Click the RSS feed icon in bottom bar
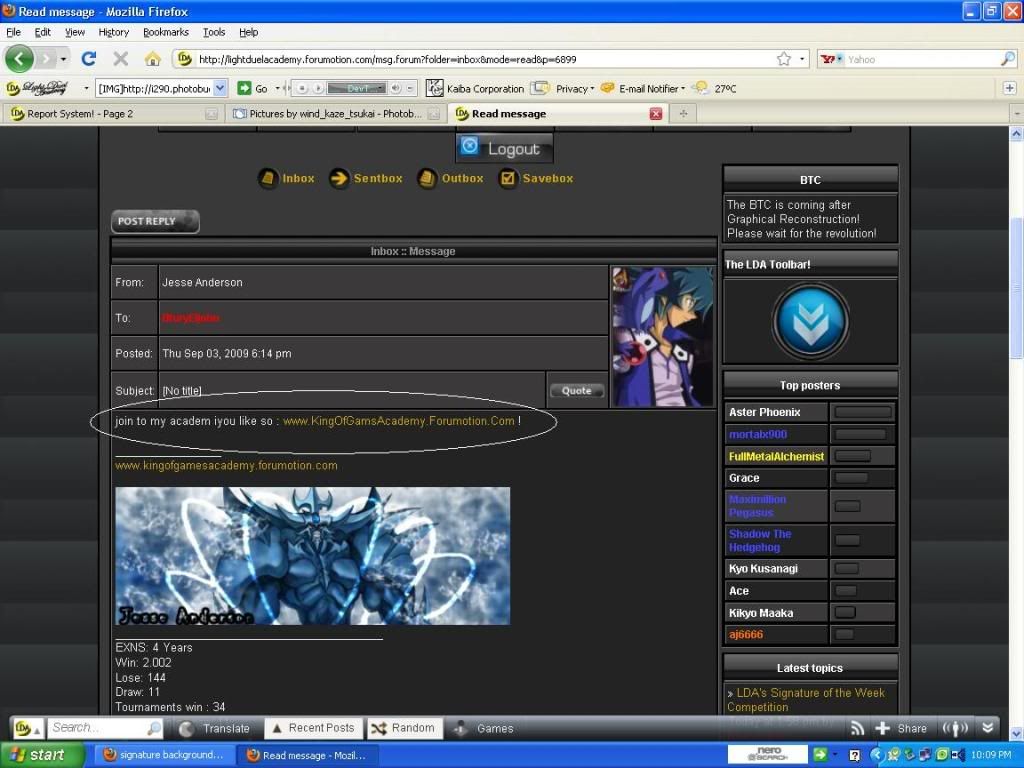The width and height of the screenshot is (1024, 768). coord(857,728)
